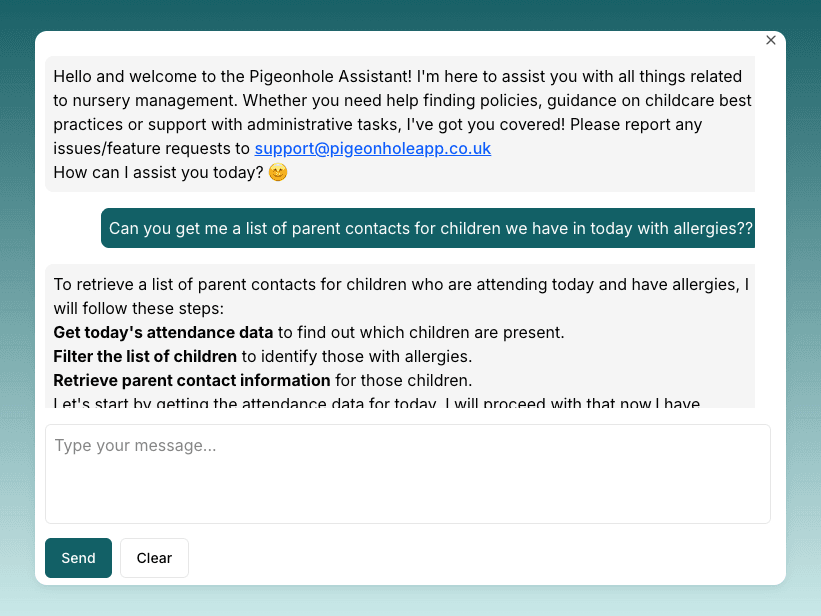This screenshot has width=821, height=616.
Task: Click the Send button
Action: tap(78, 558)
